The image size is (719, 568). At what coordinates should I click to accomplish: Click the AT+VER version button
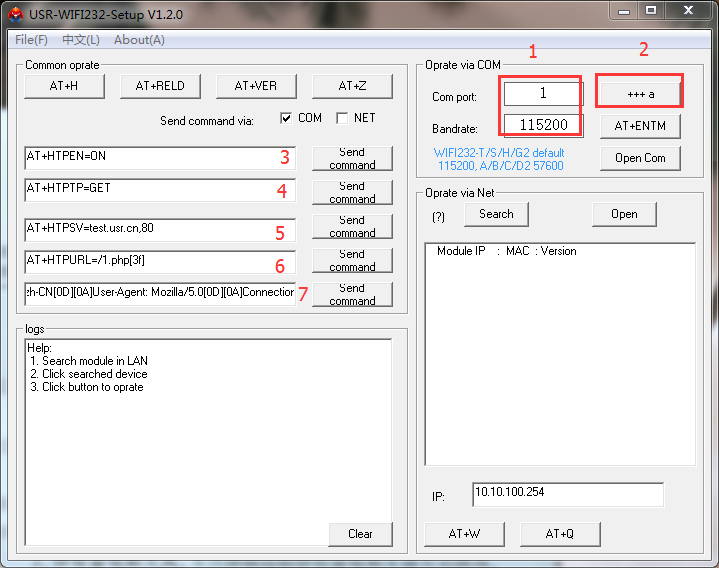pyautogui.click(x=256, y=86)
